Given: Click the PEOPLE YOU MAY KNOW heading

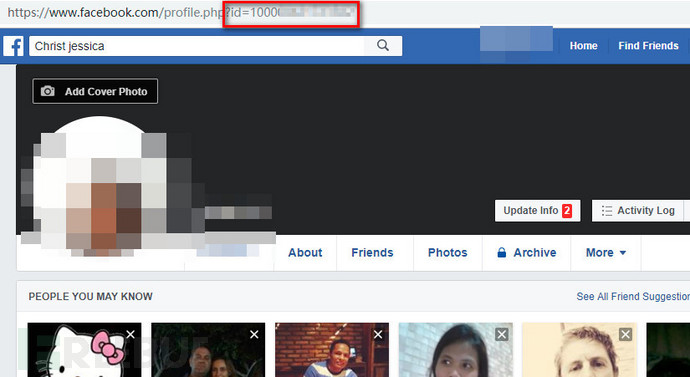Looking at the screenshot, I should [x=91, y=296].
